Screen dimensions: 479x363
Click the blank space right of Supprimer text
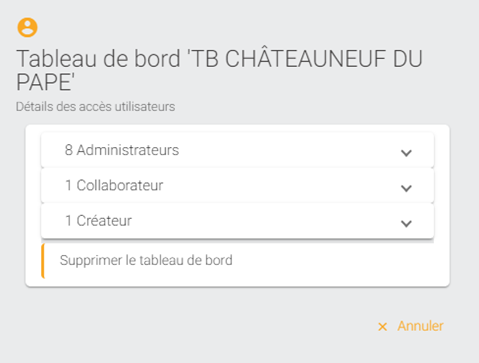coord(333,261)
